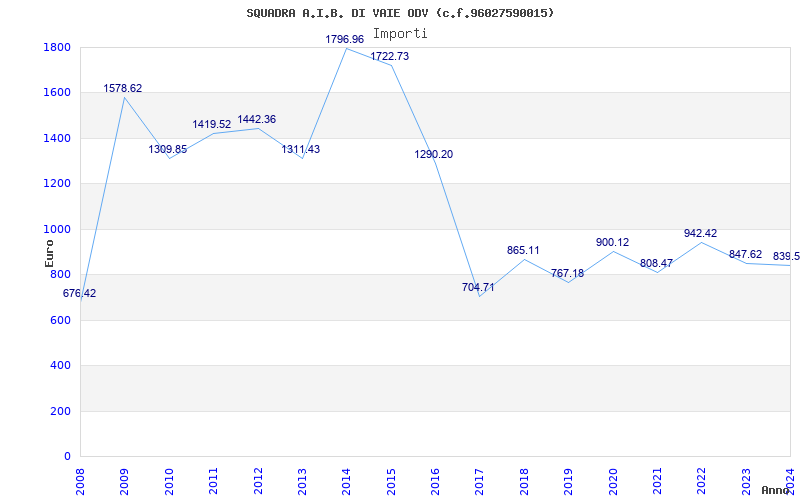The image size is (800, 500).
Task: Click the 2016 x-axis year label
Action: 436,481
